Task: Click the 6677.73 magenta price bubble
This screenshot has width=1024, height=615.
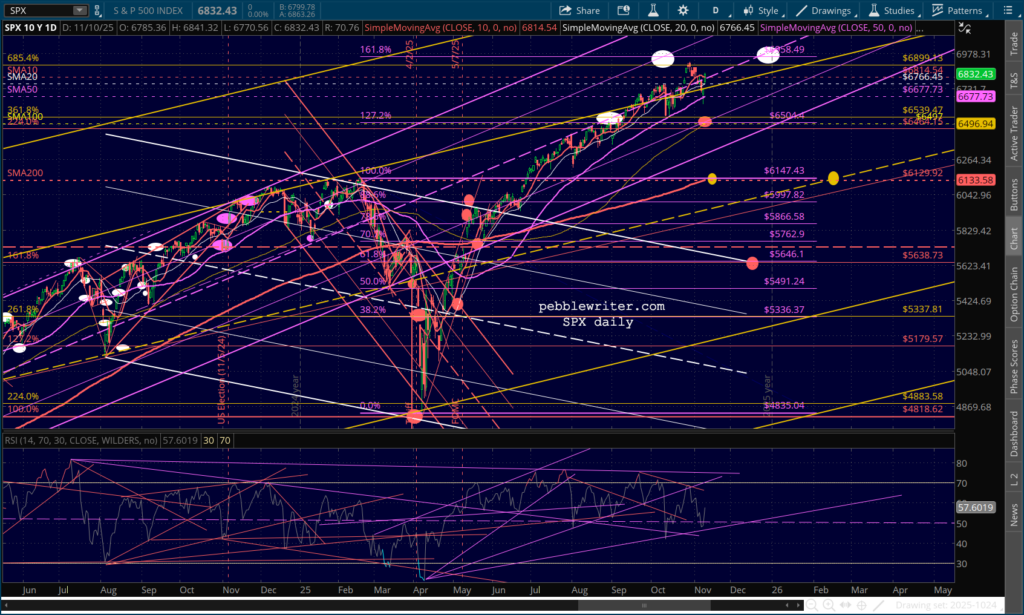Action: [976, 97]
